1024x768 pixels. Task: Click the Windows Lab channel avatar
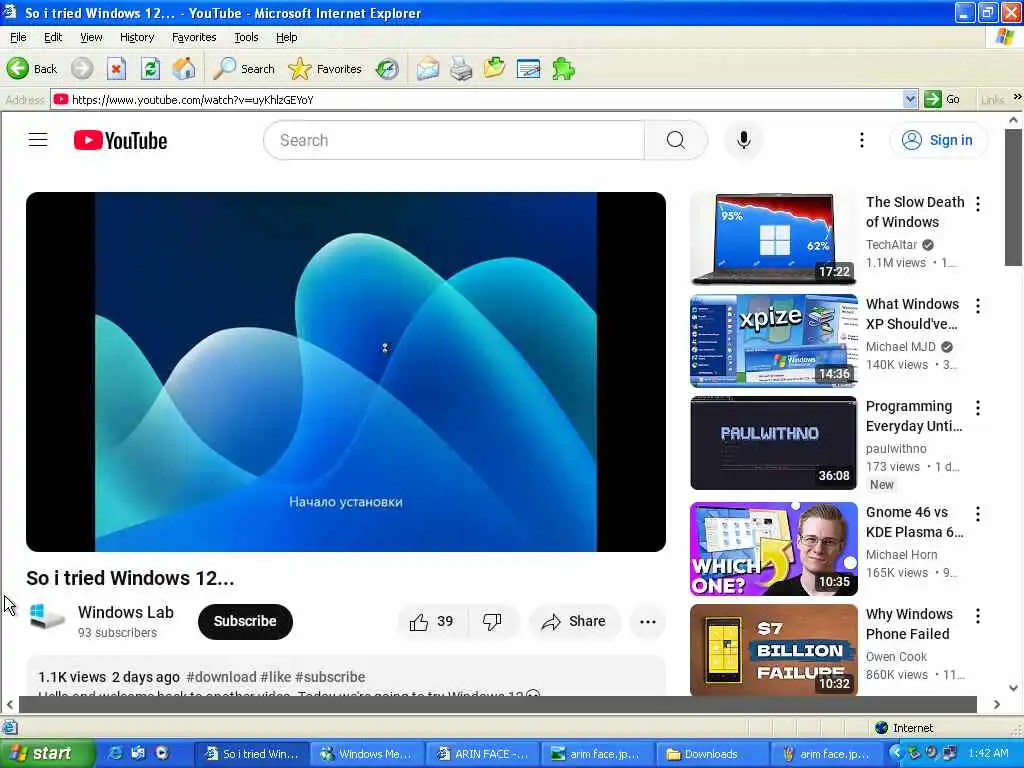click(47, 618)
